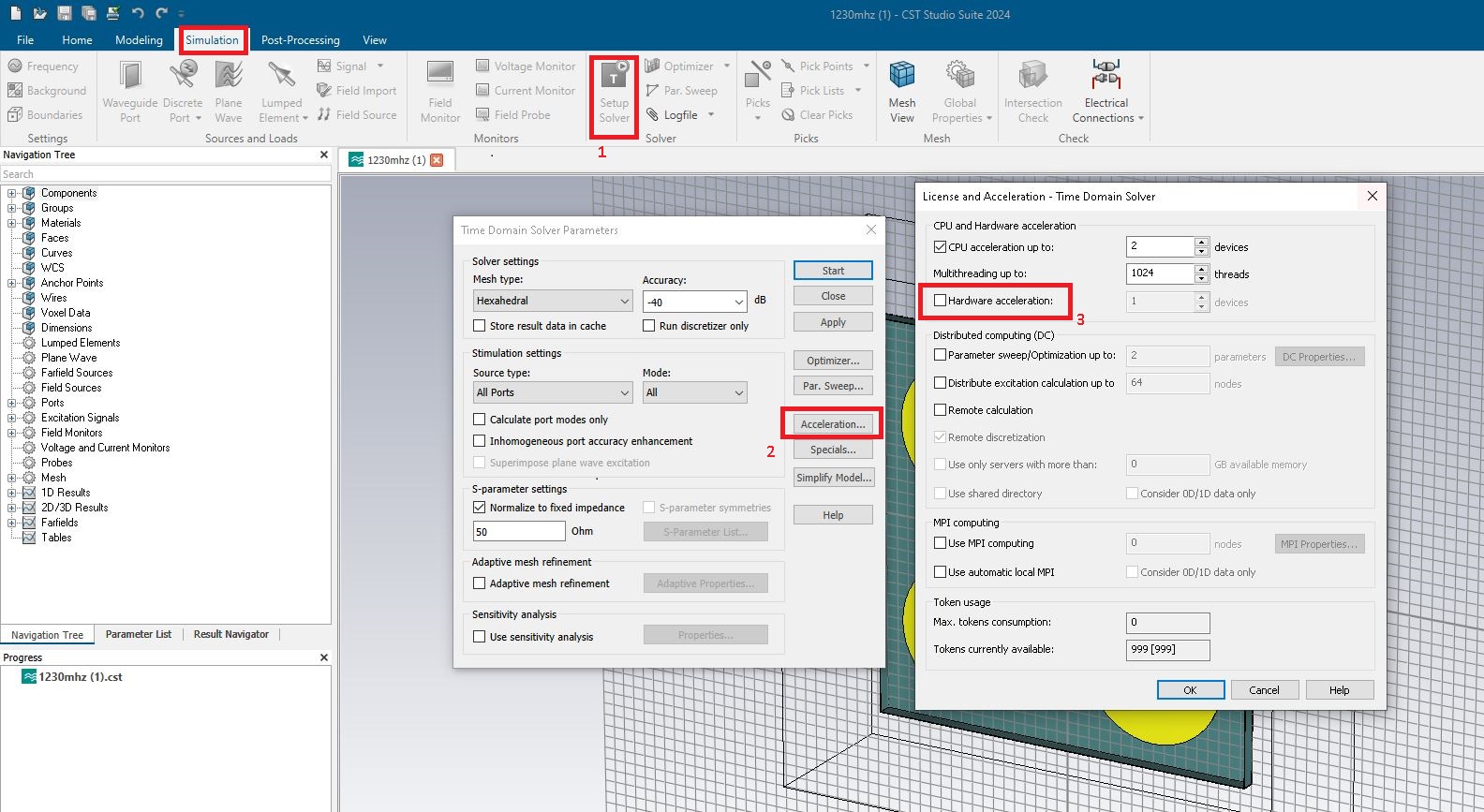The height and width of the screenshot is (812, 1484).
Task: Enable the Hardware acceleration checkbox
Action: click(x=940, y=301)
